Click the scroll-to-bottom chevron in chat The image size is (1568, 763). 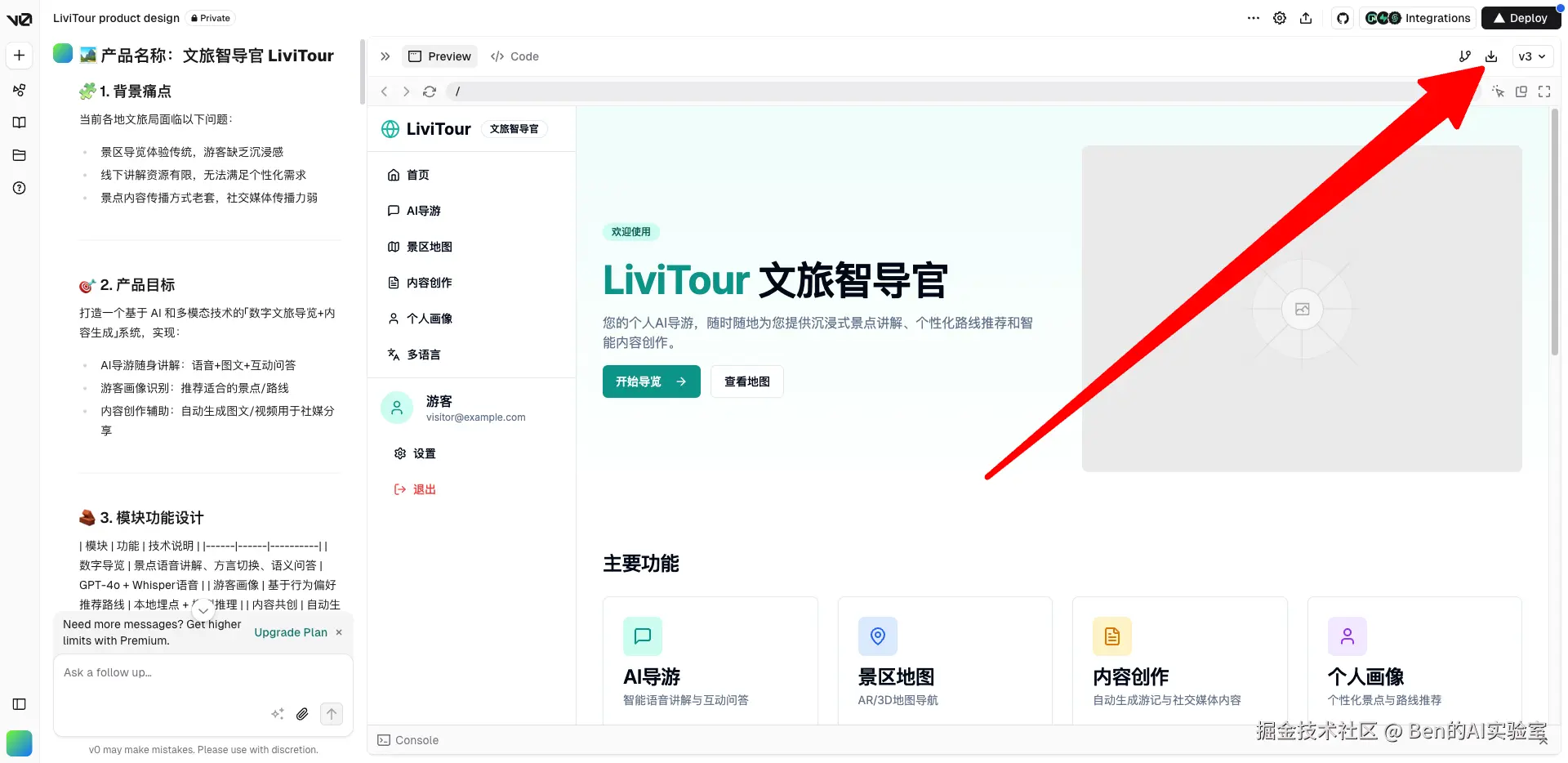[203, 610]
